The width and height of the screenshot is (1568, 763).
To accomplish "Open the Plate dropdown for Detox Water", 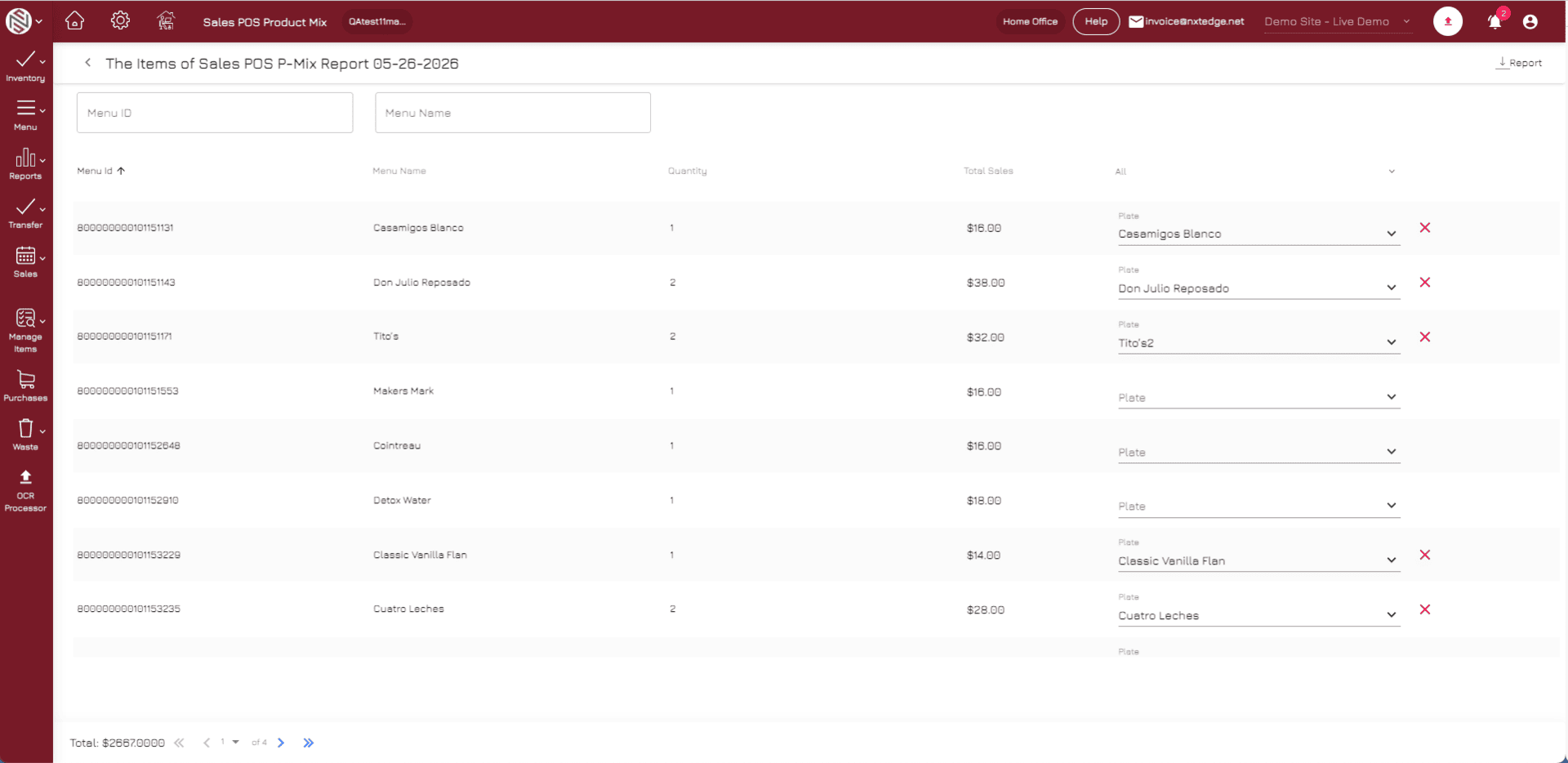I will pyautogui.click(x=1258, y=506).
